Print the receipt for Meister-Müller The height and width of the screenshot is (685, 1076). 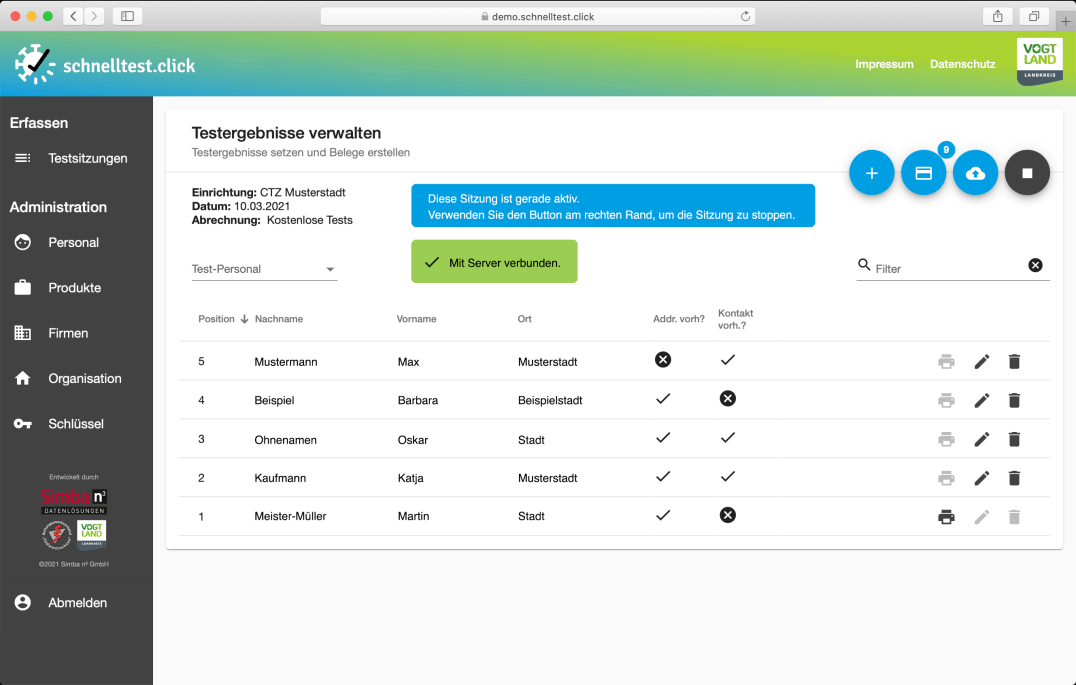(946, 517)
